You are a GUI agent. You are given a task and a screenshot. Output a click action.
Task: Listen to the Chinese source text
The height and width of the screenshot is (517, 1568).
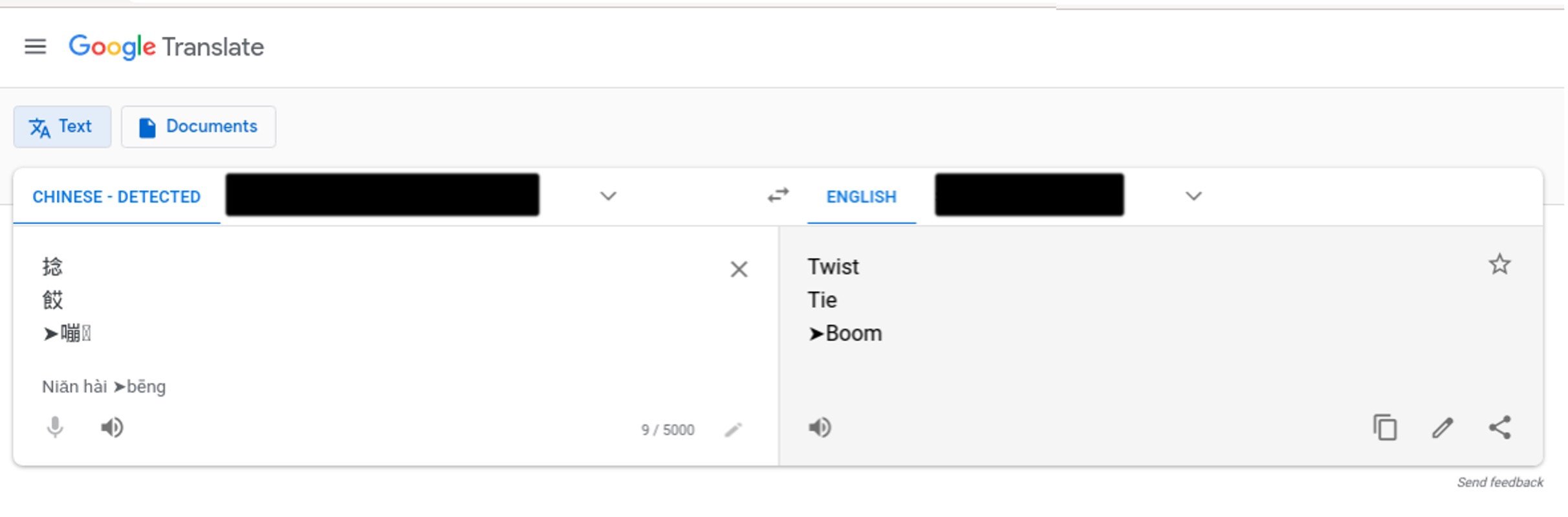112,428
